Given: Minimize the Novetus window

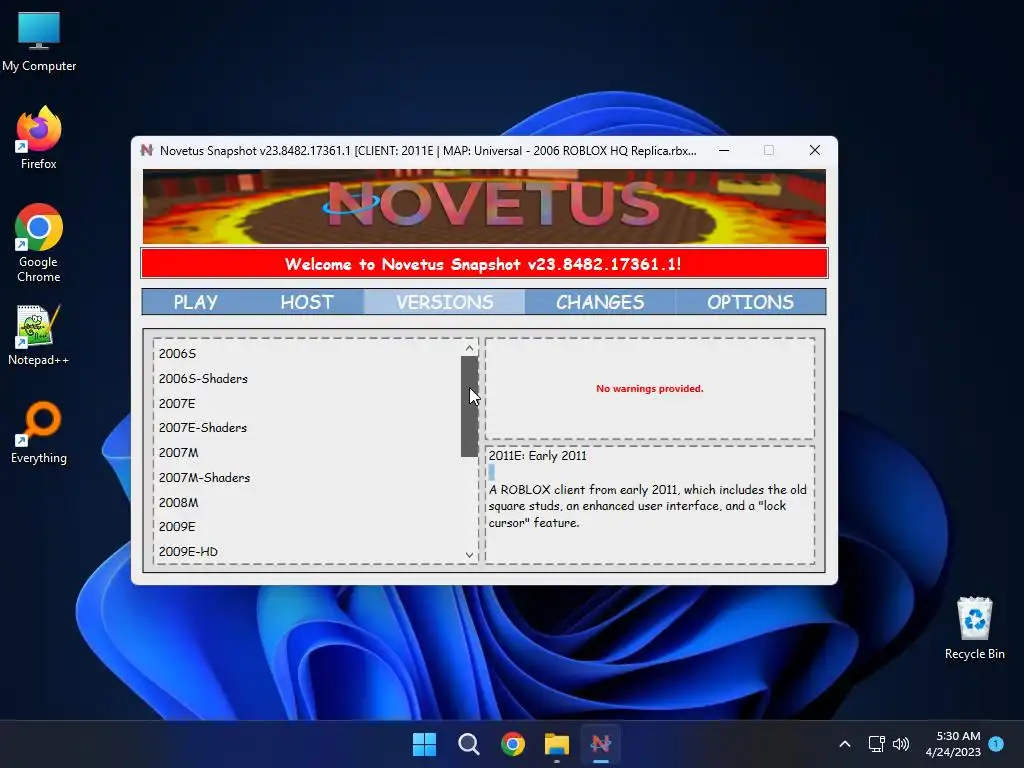Looking at the screenshot, I should [724, 150].
